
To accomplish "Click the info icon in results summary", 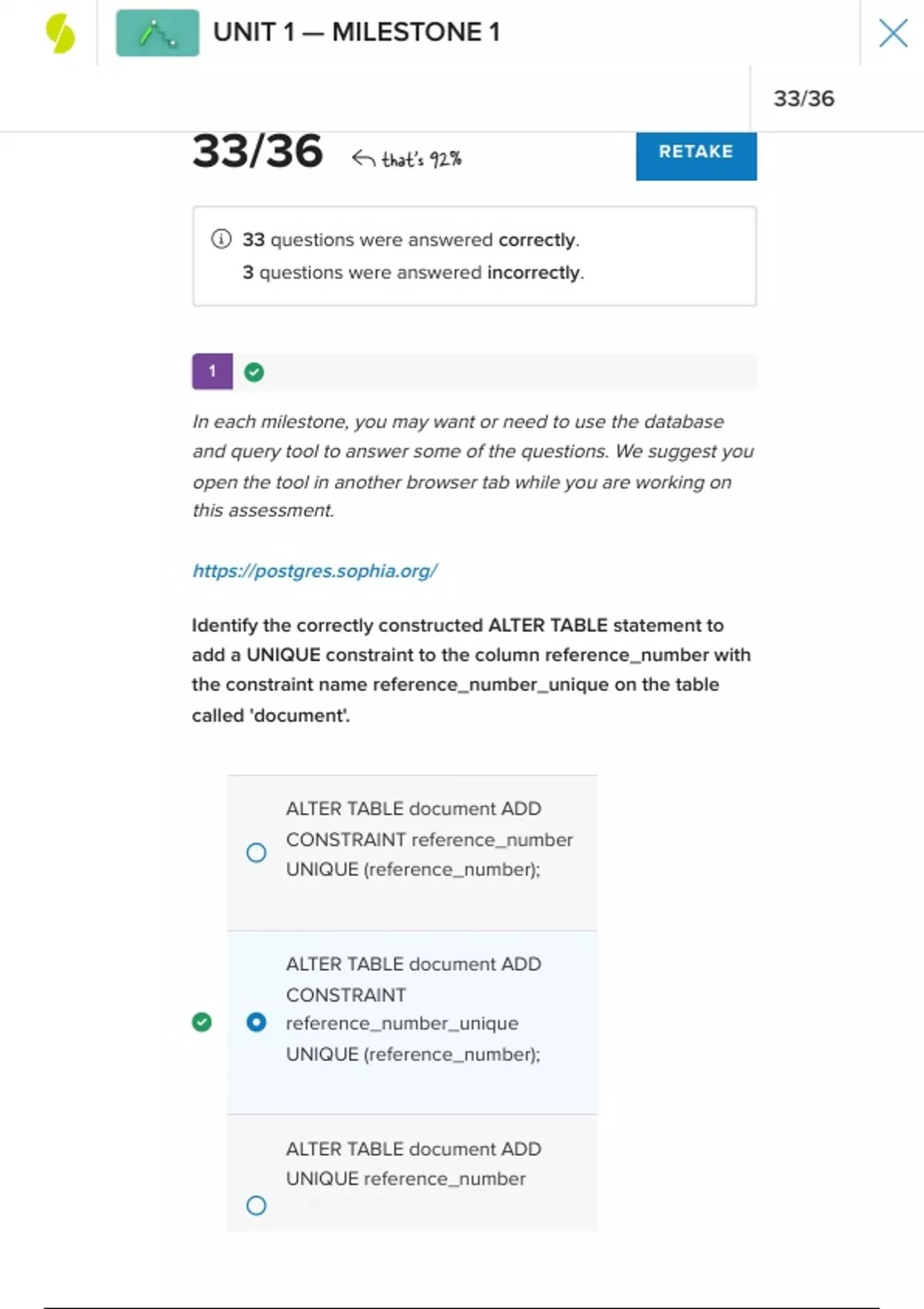I will pyautogui.click(x=221, y=239).
